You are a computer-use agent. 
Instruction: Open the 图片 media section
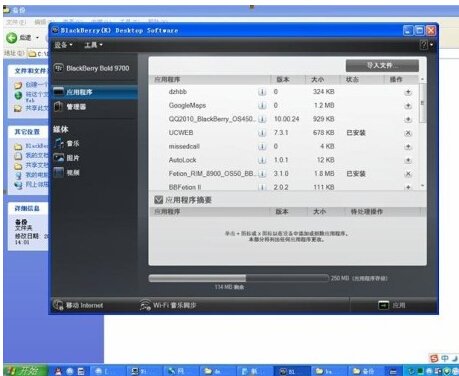click(x=67, y=158)
